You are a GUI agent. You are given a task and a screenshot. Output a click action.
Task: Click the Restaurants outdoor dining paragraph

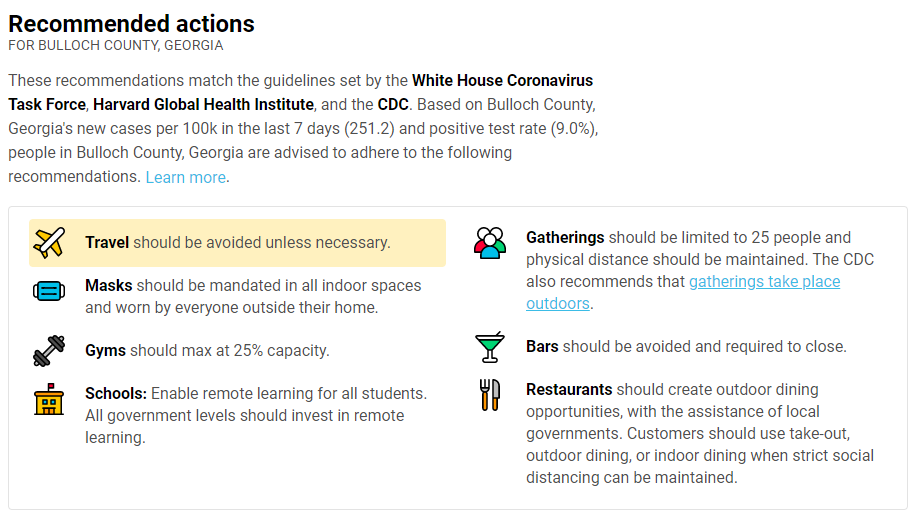[700, 433]
